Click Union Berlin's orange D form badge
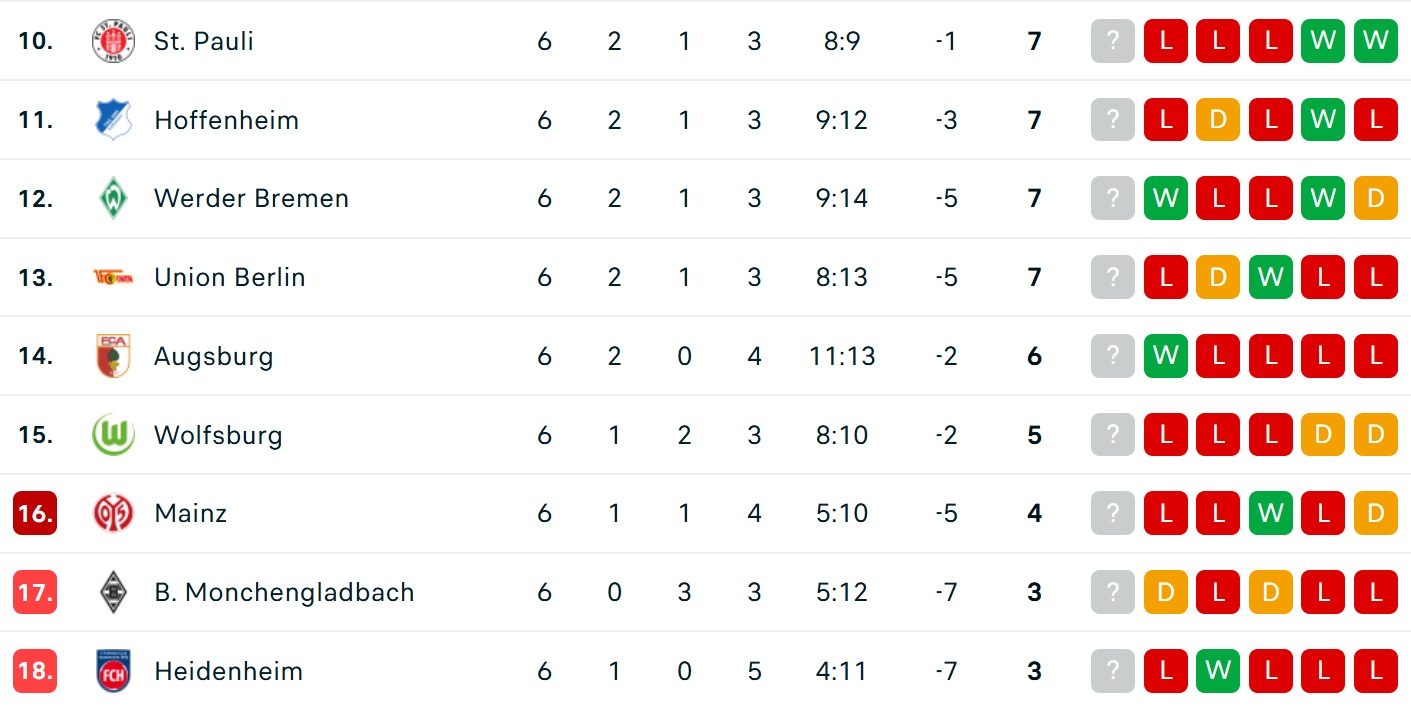 coord(1218,277)
